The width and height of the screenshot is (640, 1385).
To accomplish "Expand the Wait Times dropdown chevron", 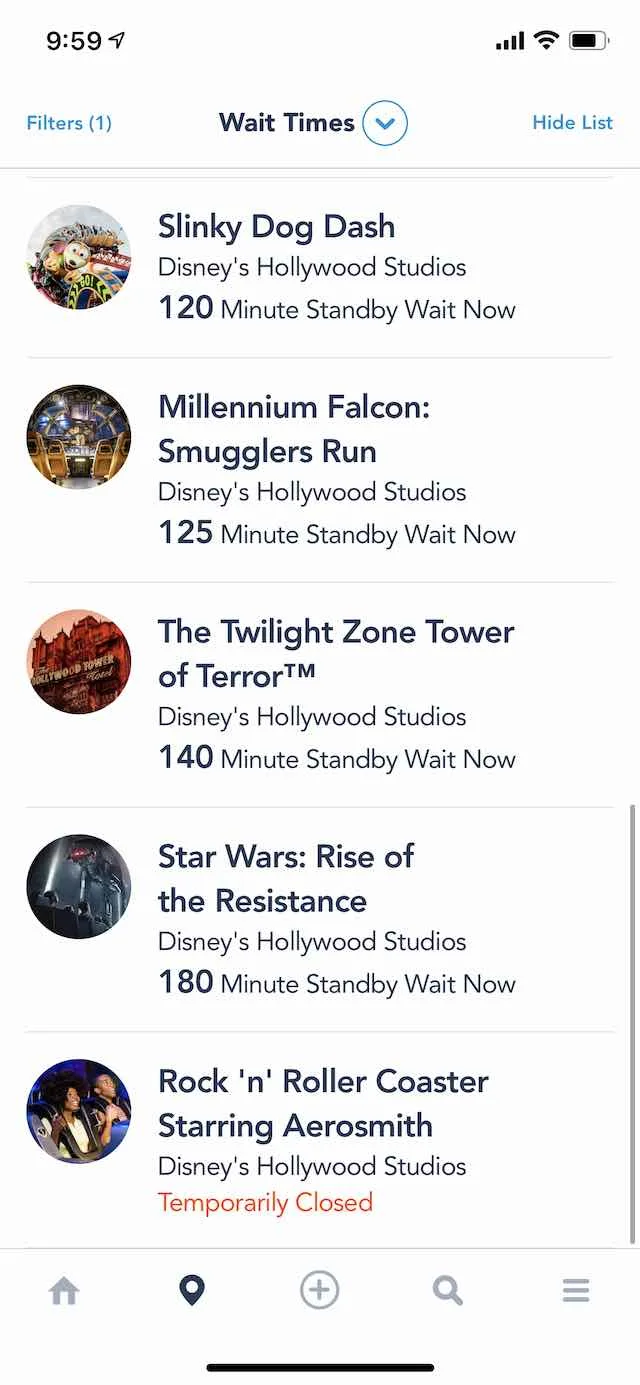I will pyautogui.click(x=385, y=124).
